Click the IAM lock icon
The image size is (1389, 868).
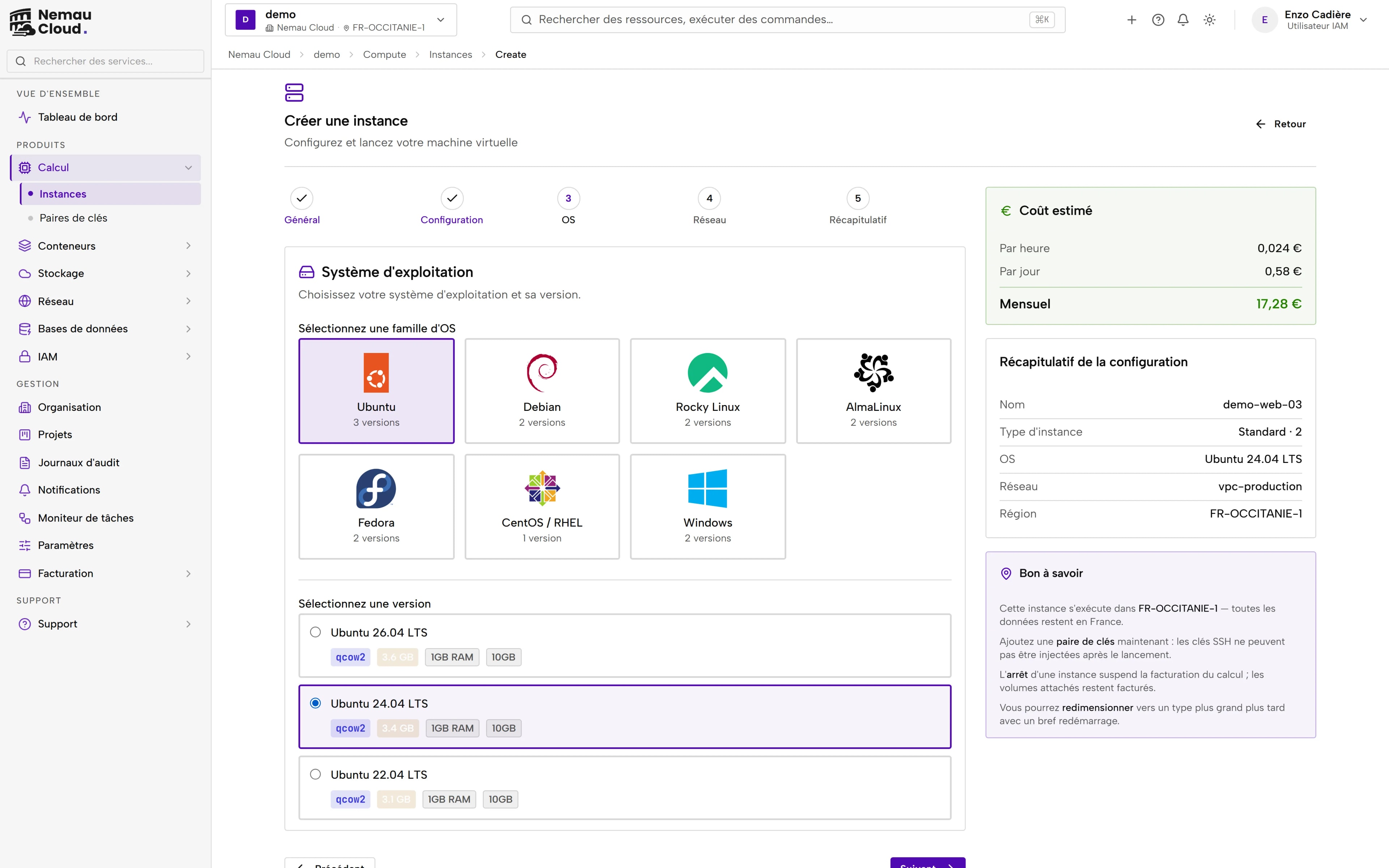[x=25, y=357]
